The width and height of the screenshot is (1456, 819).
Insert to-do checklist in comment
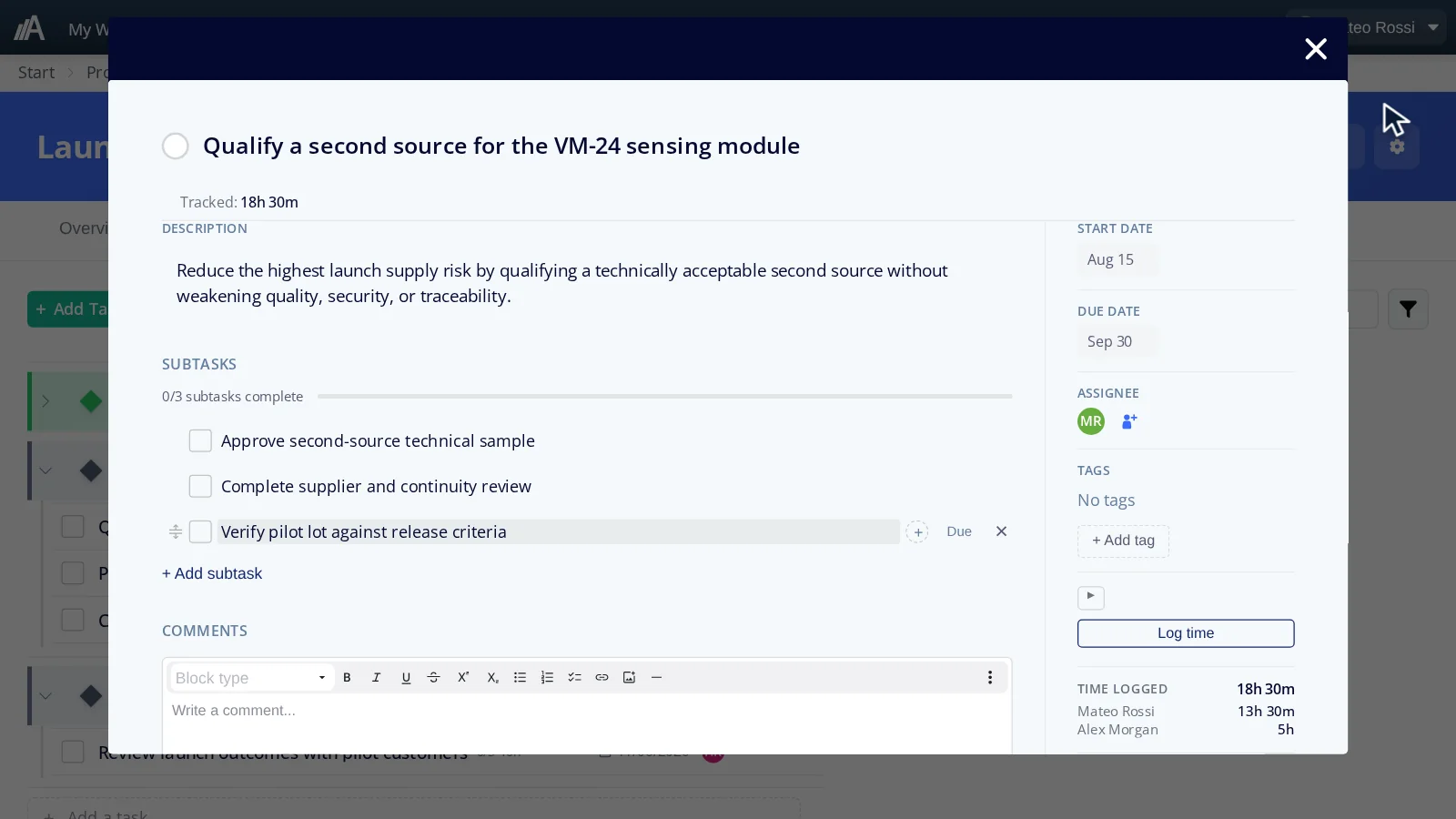point(574,677)
